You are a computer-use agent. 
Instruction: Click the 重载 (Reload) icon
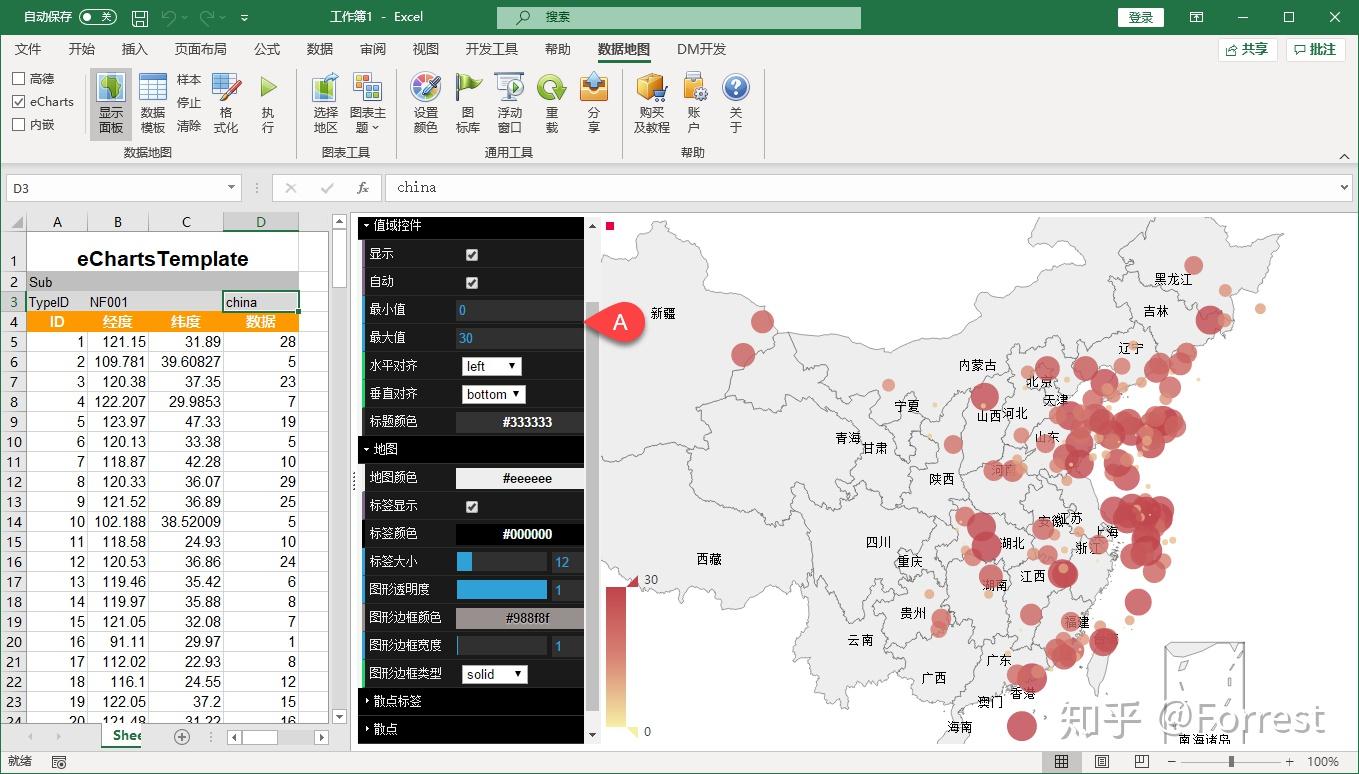coord(551,100)
